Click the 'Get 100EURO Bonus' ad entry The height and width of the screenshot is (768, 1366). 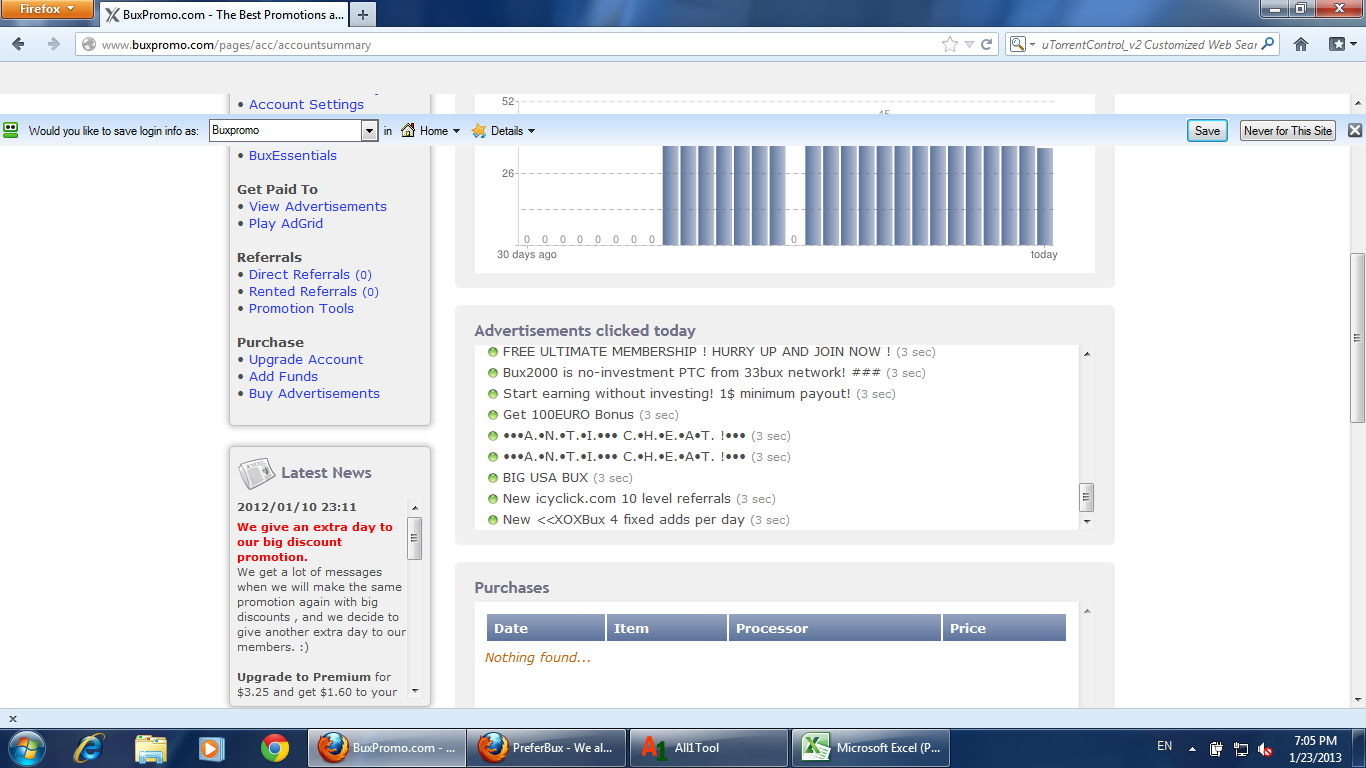(568, 415)
